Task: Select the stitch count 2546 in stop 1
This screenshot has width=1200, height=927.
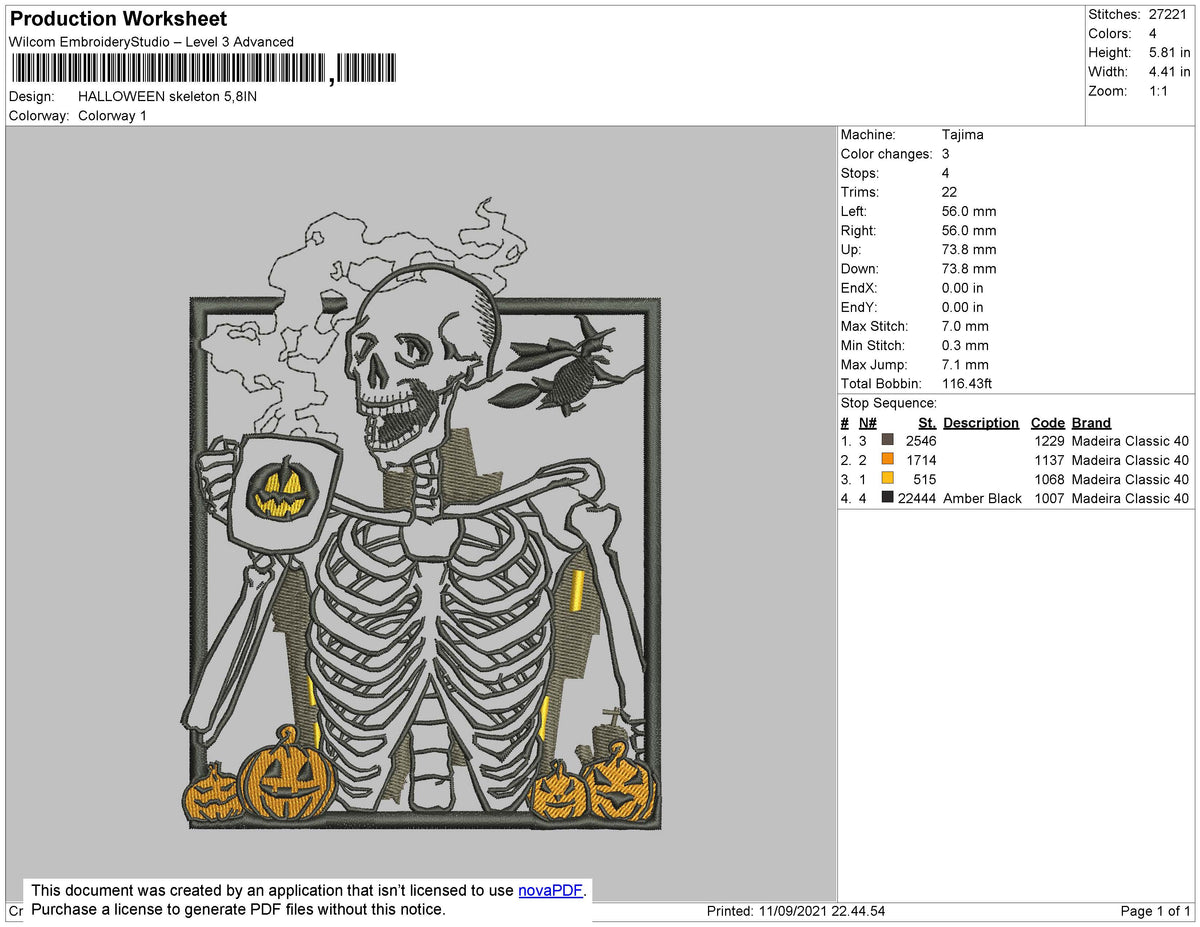Action: 920,441
